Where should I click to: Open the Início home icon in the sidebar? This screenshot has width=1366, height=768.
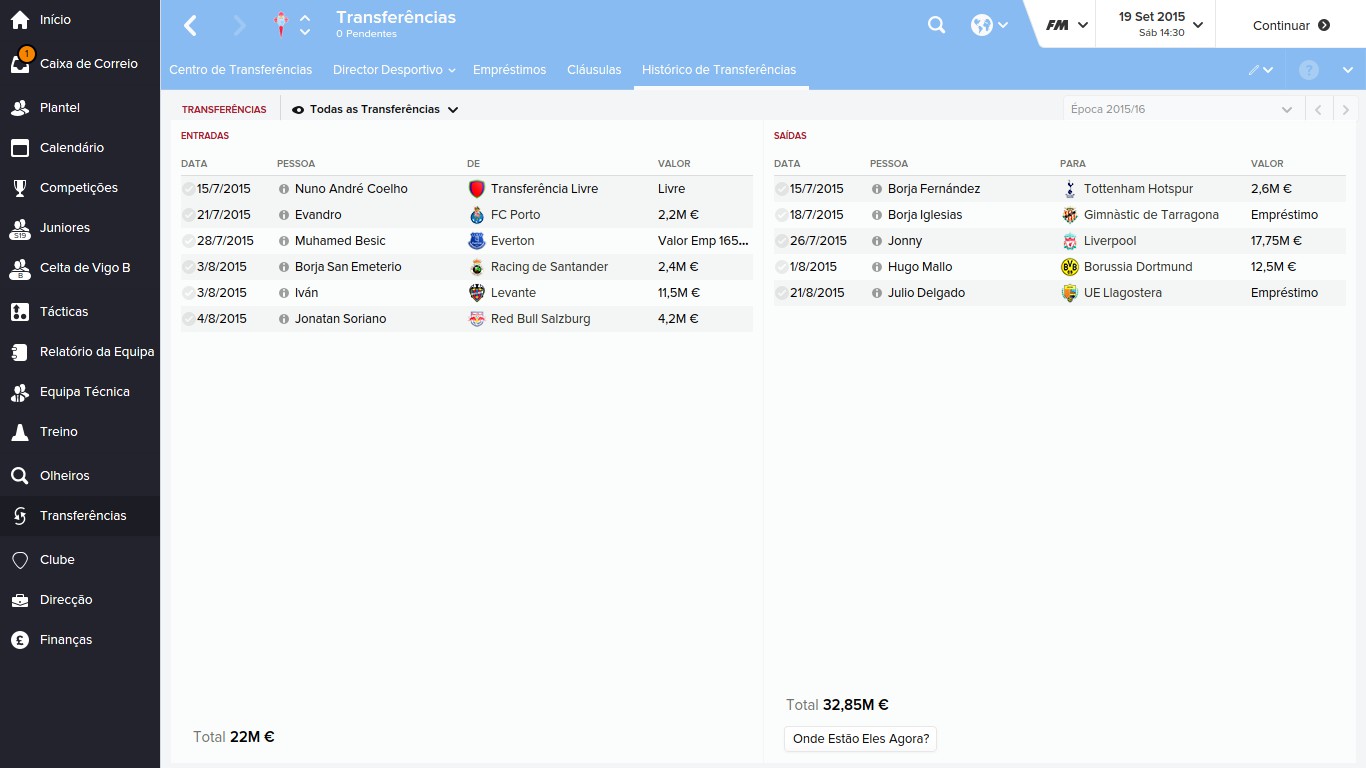pos(19,20)
